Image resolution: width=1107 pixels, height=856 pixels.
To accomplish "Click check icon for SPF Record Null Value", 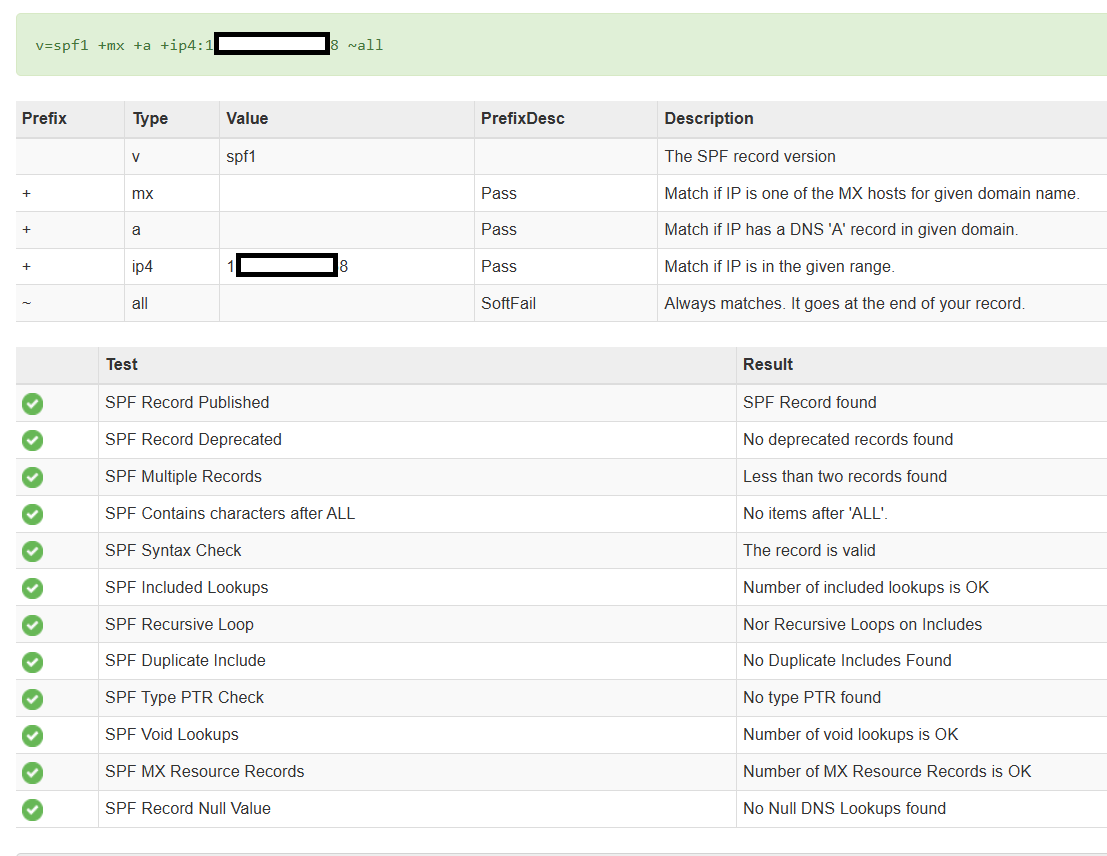I will (32, 809).
